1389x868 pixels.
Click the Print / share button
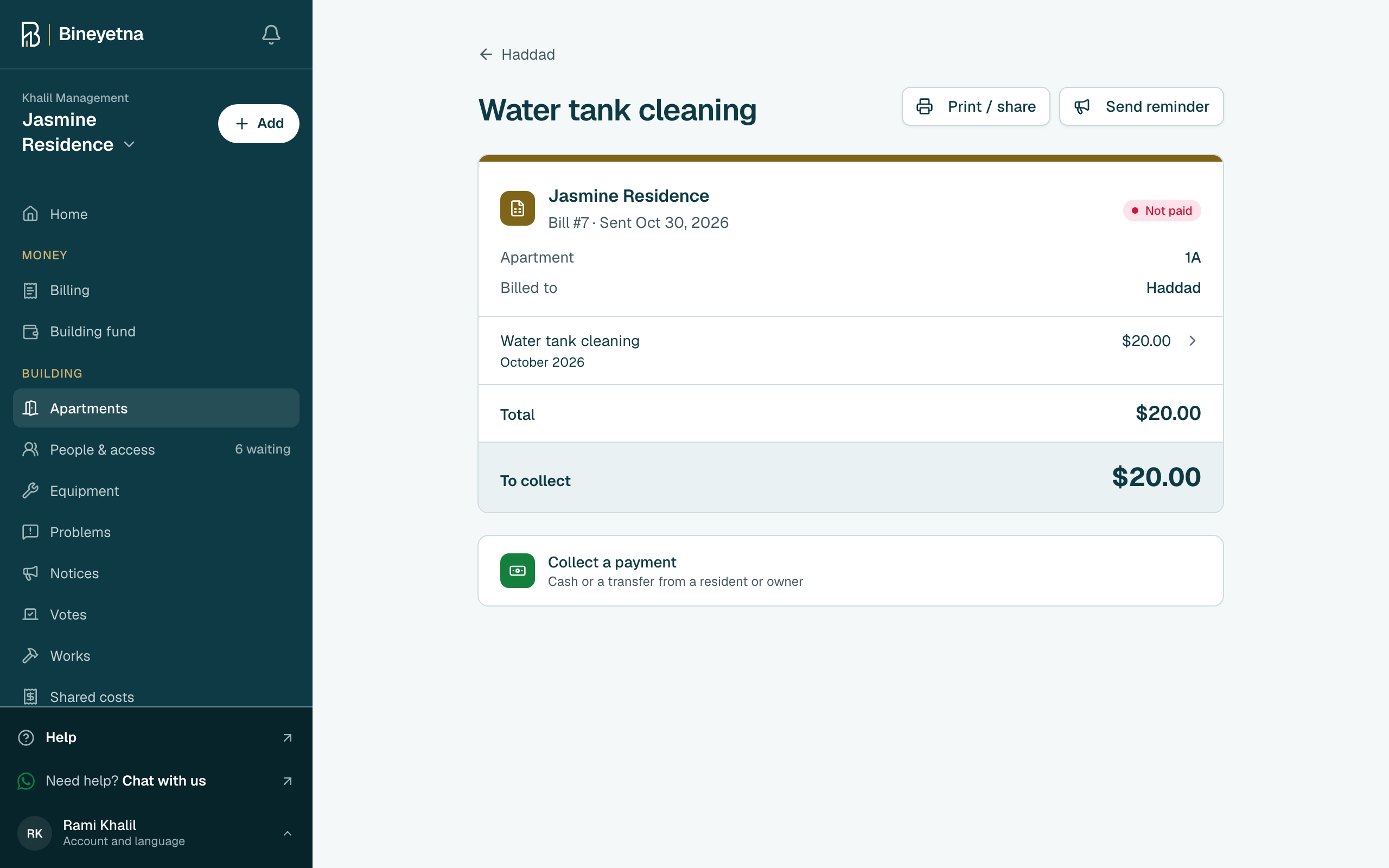coord(976,106)
